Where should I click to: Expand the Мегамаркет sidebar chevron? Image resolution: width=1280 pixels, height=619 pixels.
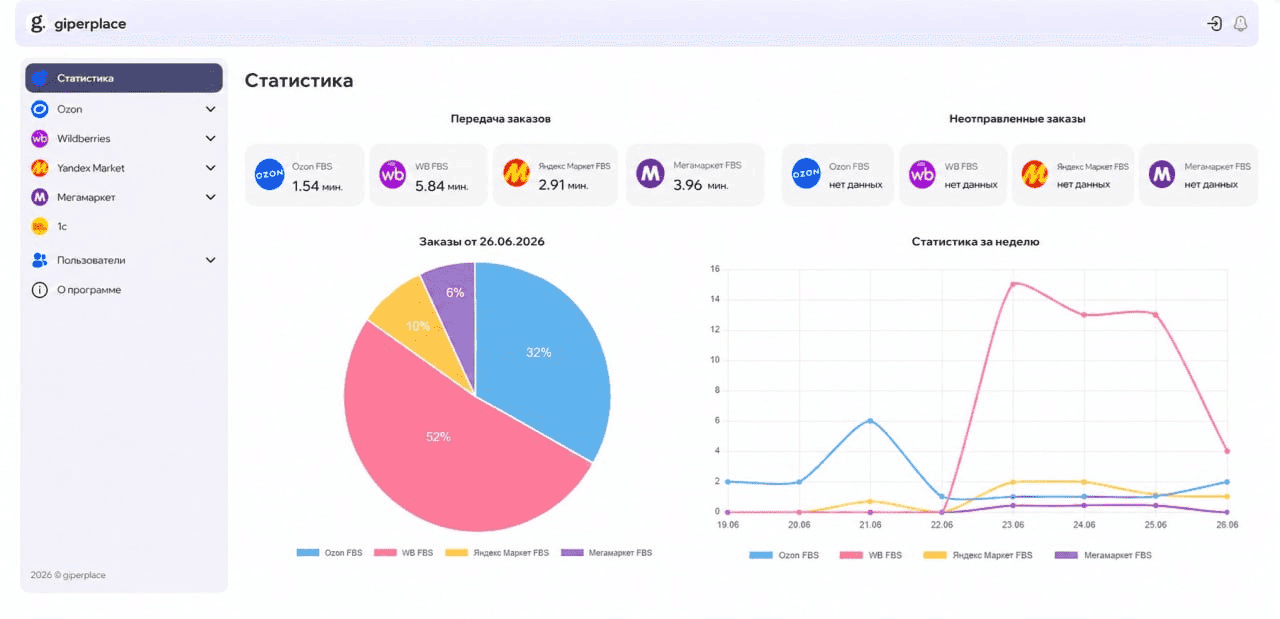coord(211,197)
